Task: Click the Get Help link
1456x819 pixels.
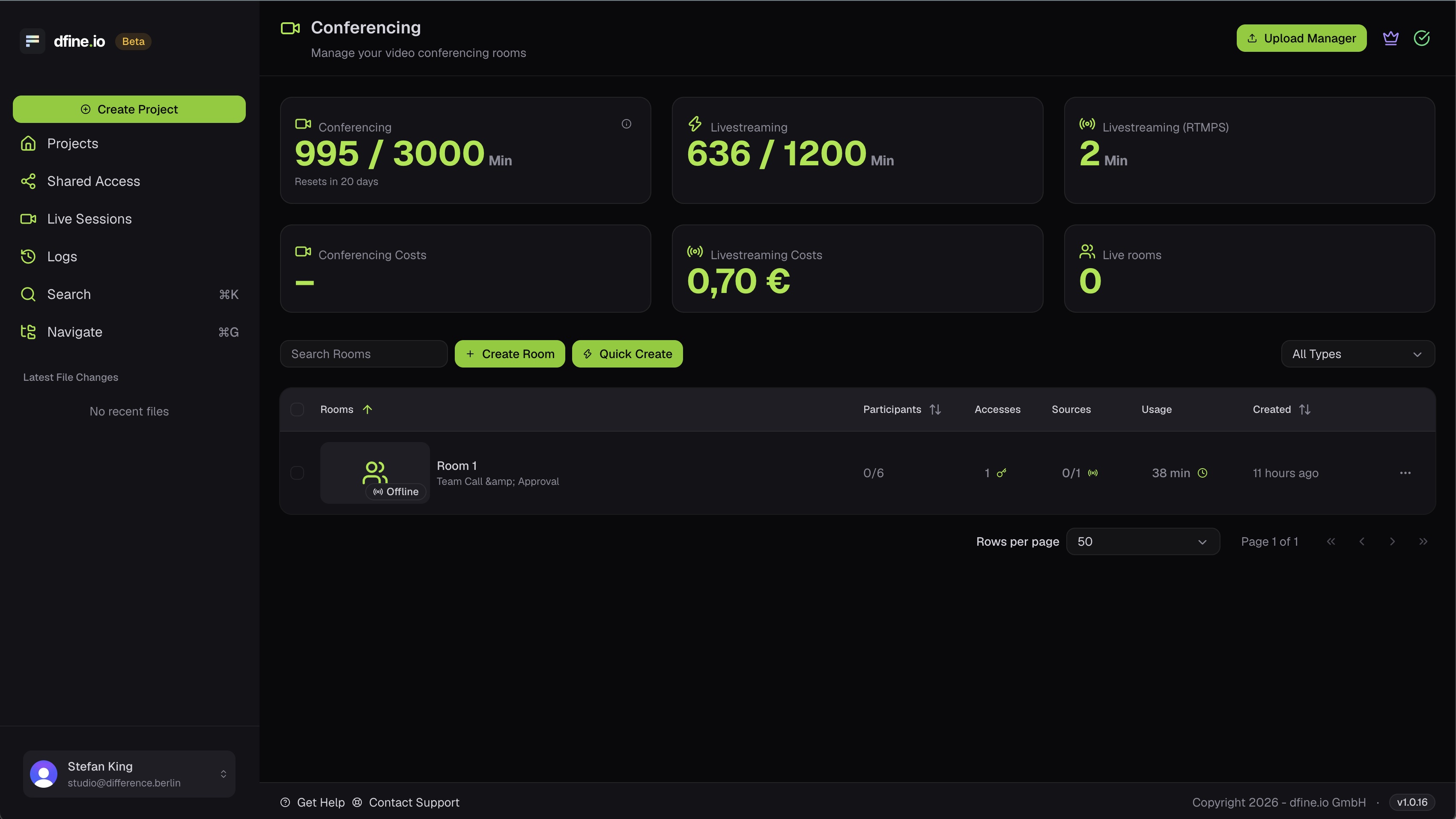Action: pyautogui.click(x=313, y=803)
